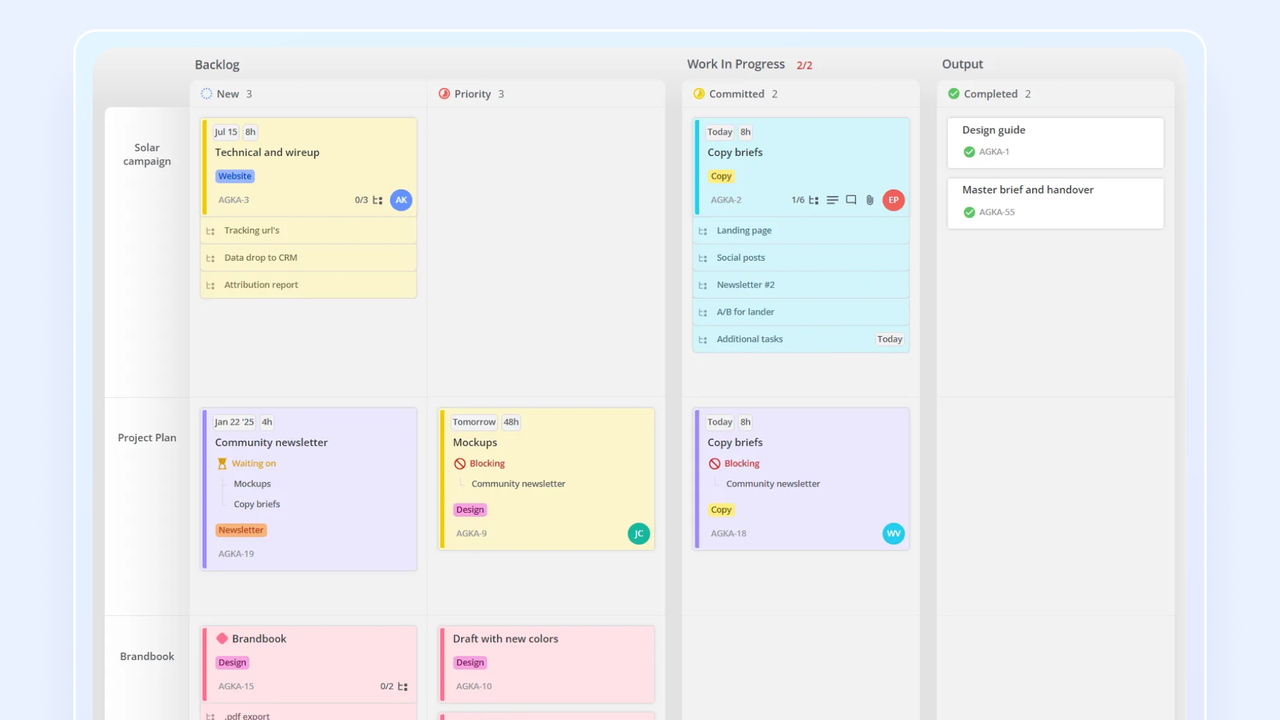Image resolution: width=1280 pixels, height=720 pixels.
Task: Click Copy tag on AGKA-2 card
Action: point(721,176)
